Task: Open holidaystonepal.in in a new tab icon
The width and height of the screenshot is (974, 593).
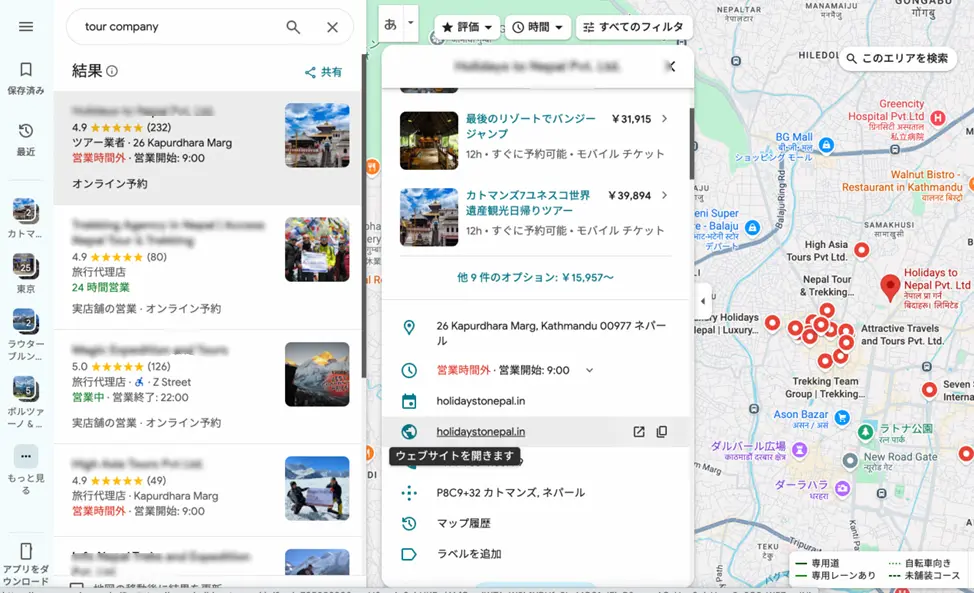Action: tap(638, 431)
